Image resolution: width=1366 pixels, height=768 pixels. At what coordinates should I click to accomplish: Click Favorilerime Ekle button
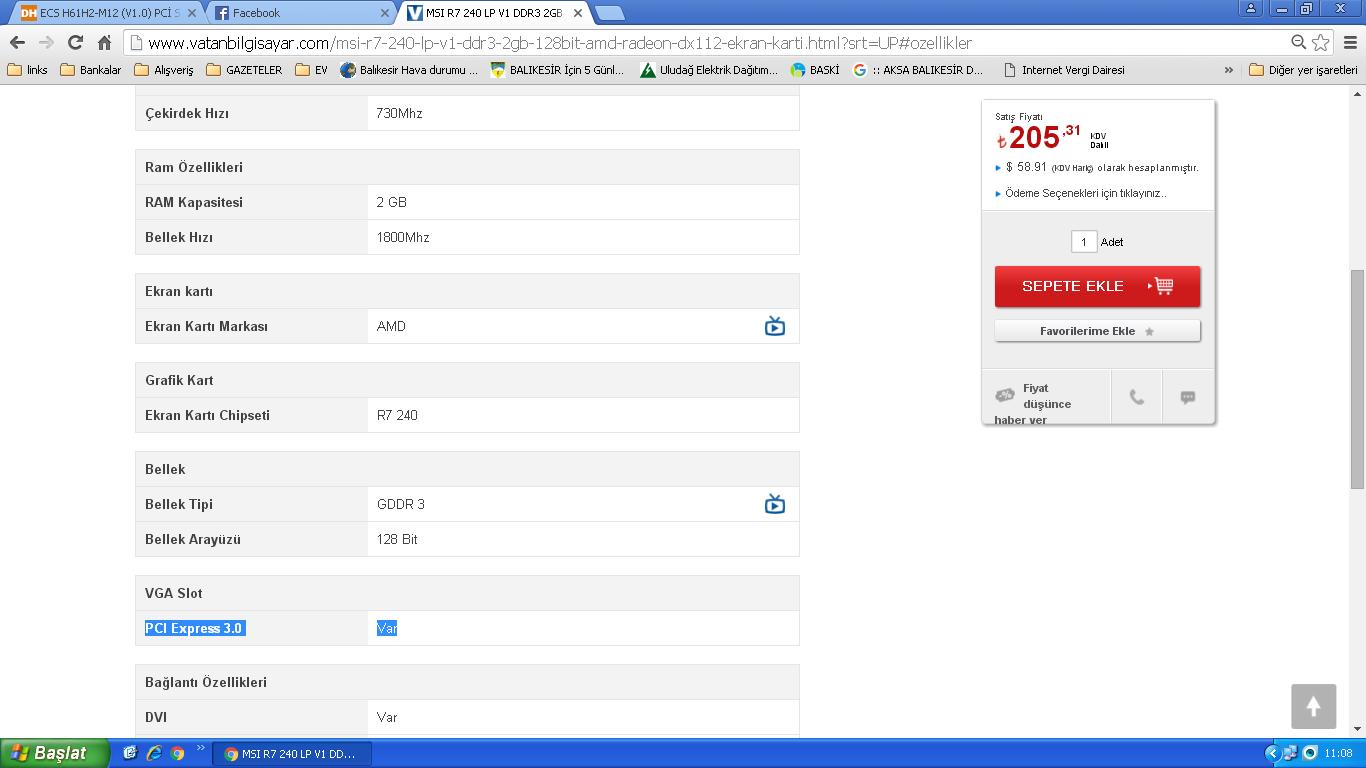[x=1097, y=331]
